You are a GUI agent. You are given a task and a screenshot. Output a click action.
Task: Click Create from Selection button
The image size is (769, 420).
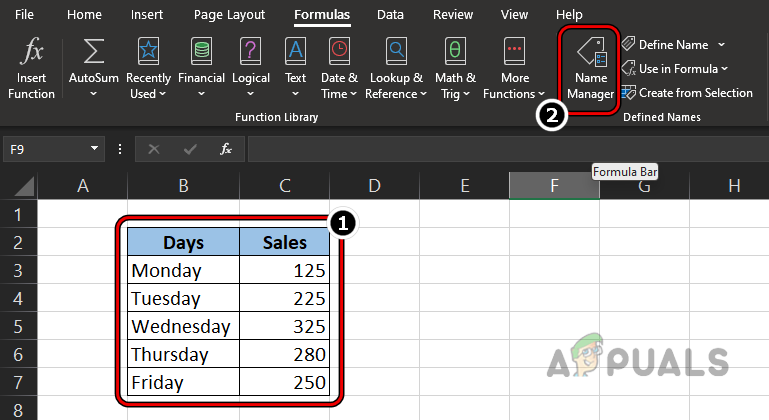pos(686,93)
